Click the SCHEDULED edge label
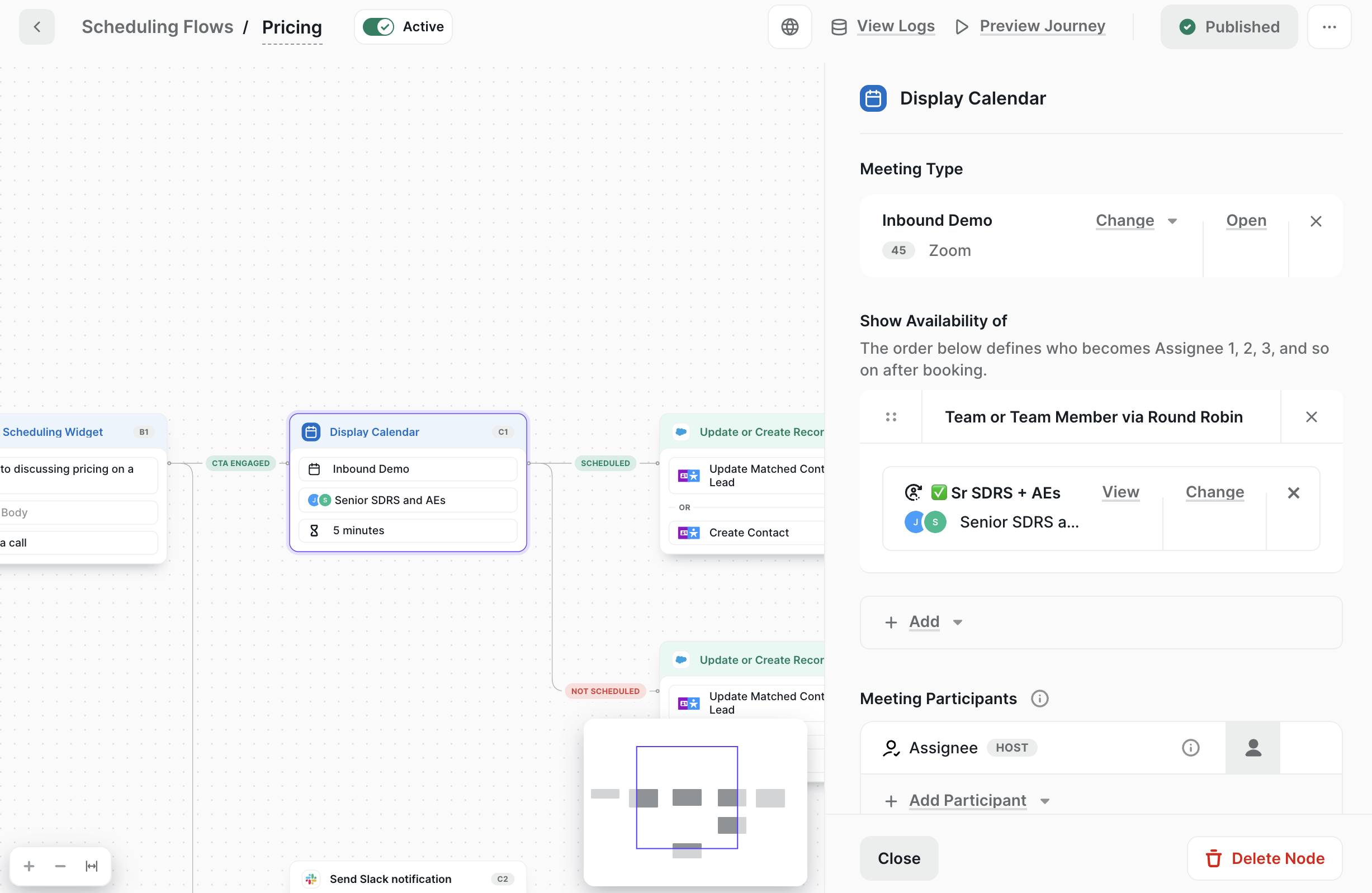This screenshot has height=893, width=1372. pyautogui.click(x=605, y=463)
